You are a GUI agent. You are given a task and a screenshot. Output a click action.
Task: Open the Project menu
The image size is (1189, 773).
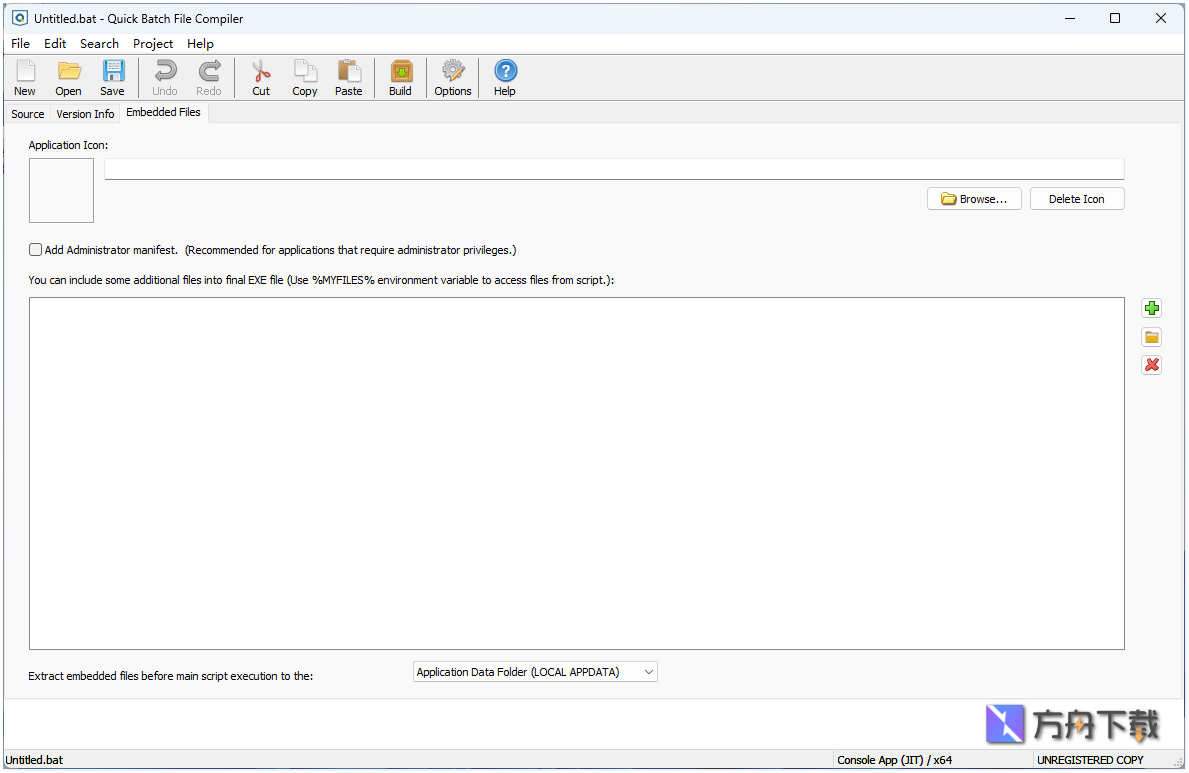[152, 43]
